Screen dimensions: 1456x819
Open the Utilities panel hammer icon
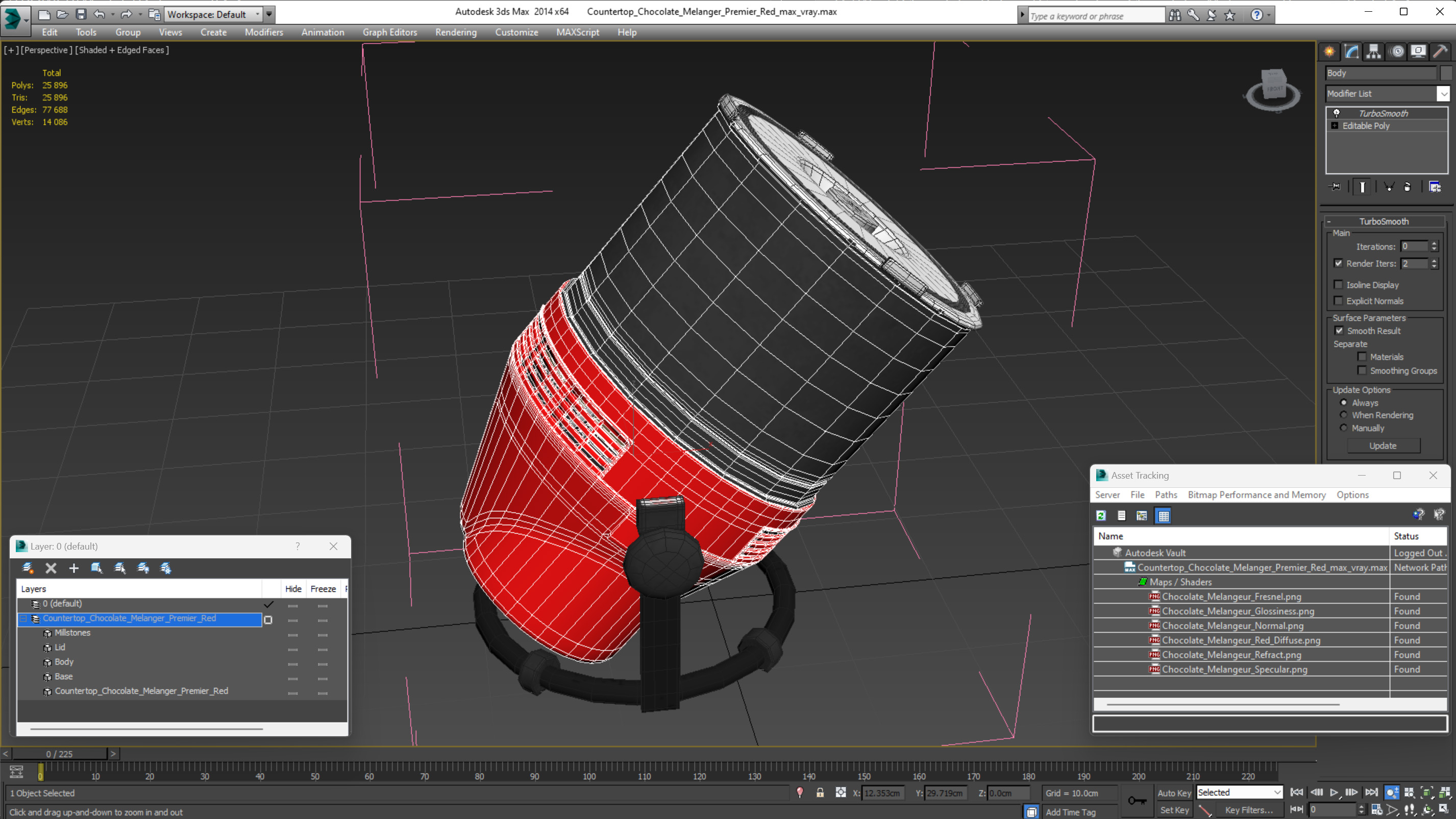1440,52
